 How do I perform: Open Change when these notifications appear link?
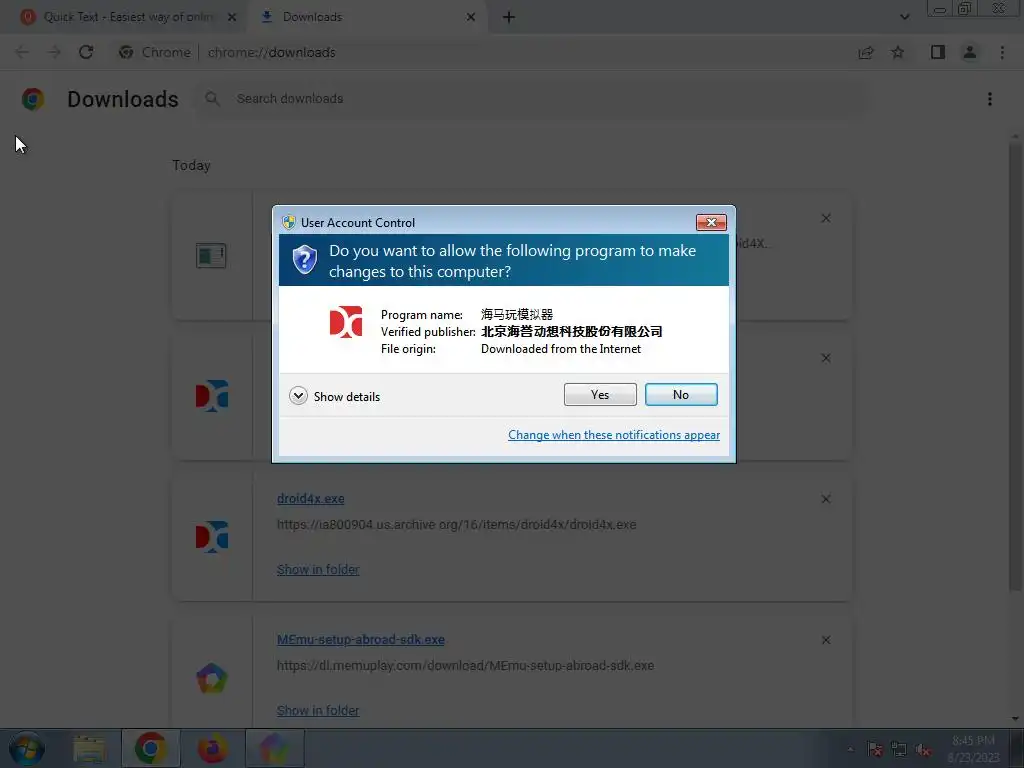pyautogui.click(x=614, y=435)
